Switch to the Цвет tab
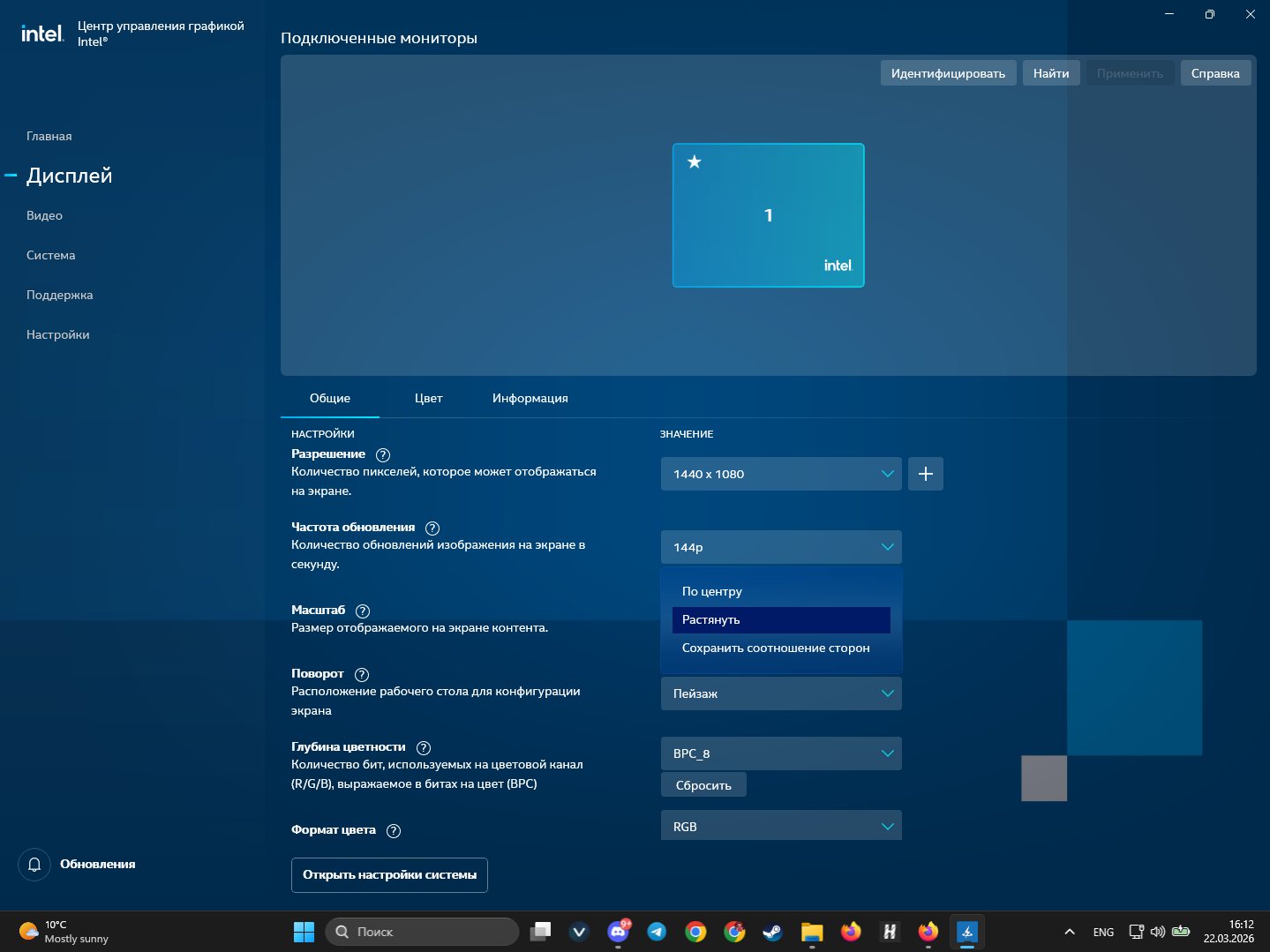This screenshot has width=1270, height=952. click(x=428, y=399)
